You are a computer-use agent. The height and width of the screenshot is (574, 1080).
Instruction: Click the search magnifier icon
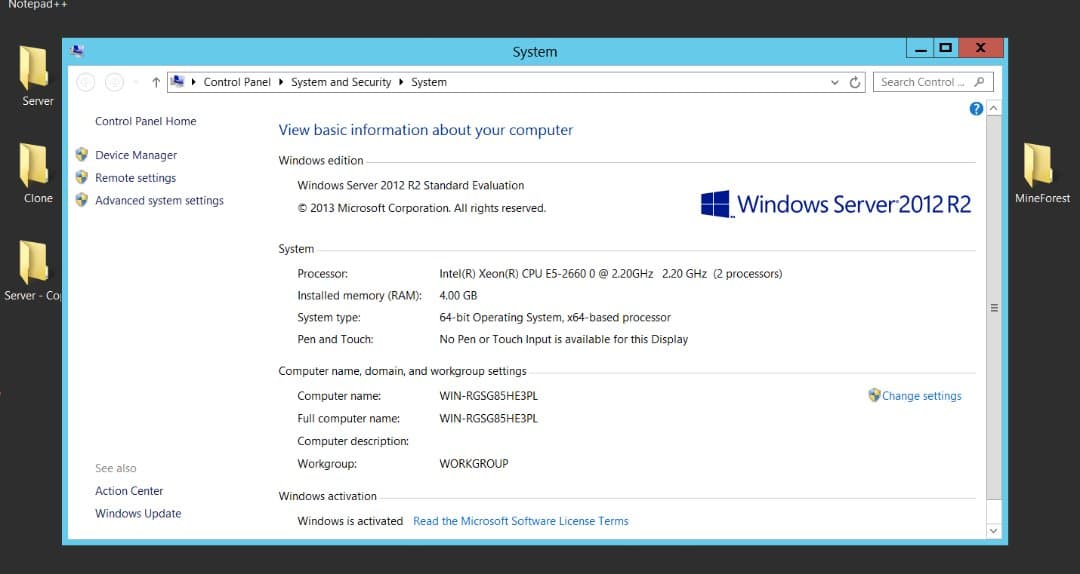(x=979, y=82)
